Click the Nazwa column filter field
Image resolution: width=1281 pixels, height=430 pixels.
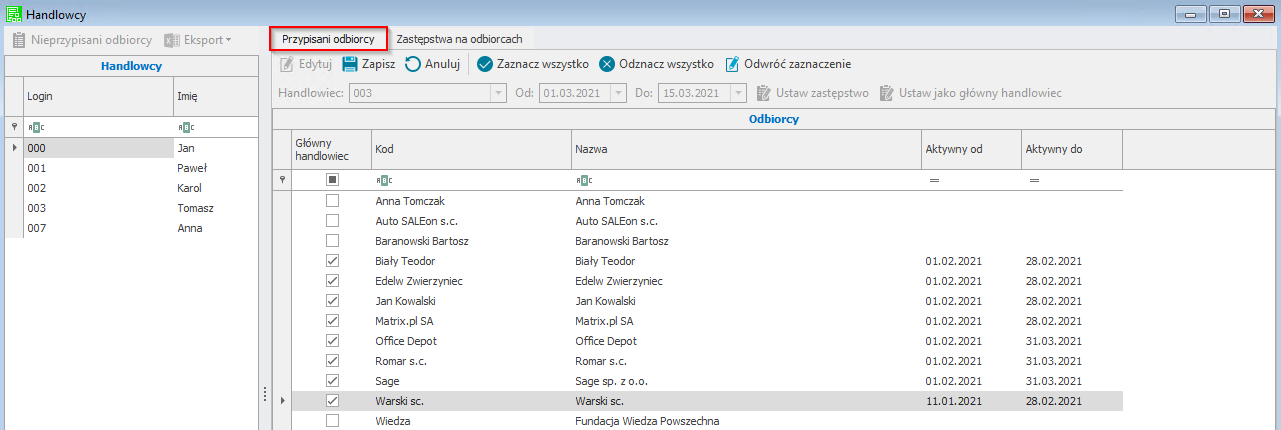click(x=745, y=180)
